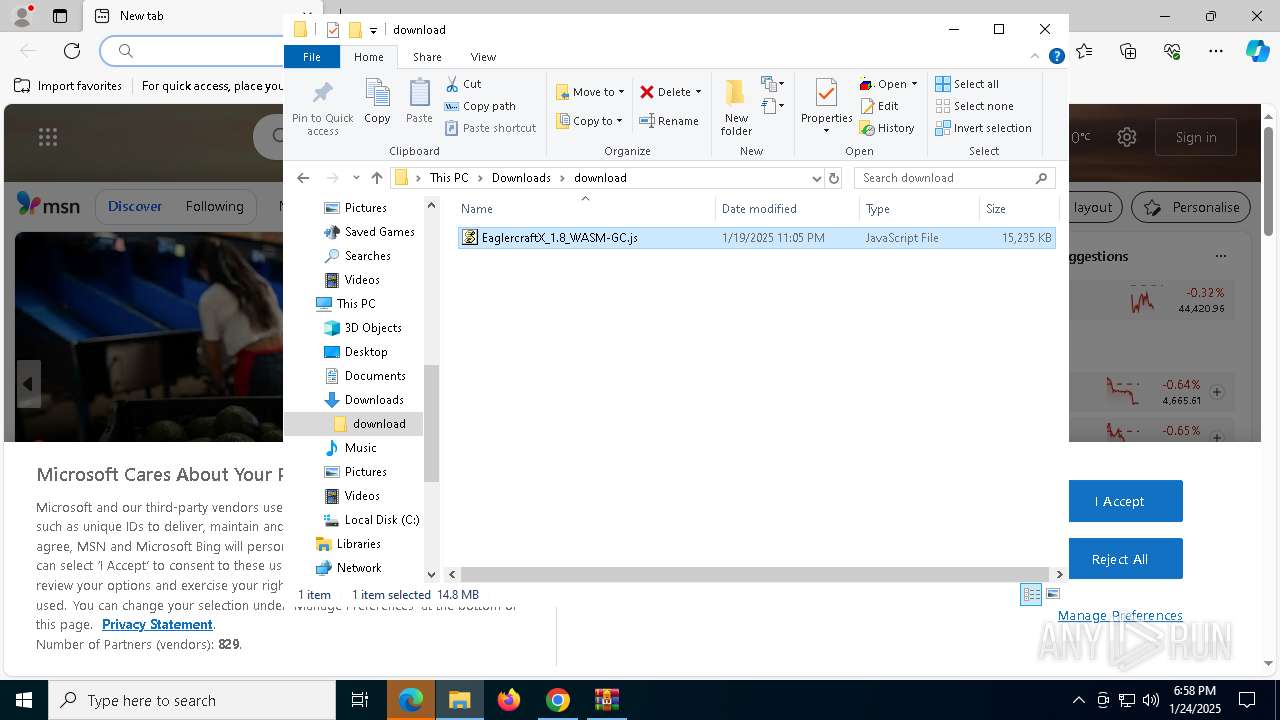The image size is (1280, 720).
Task: Open Google Chrome from the taskbar
Action: (x=558, y=700)
